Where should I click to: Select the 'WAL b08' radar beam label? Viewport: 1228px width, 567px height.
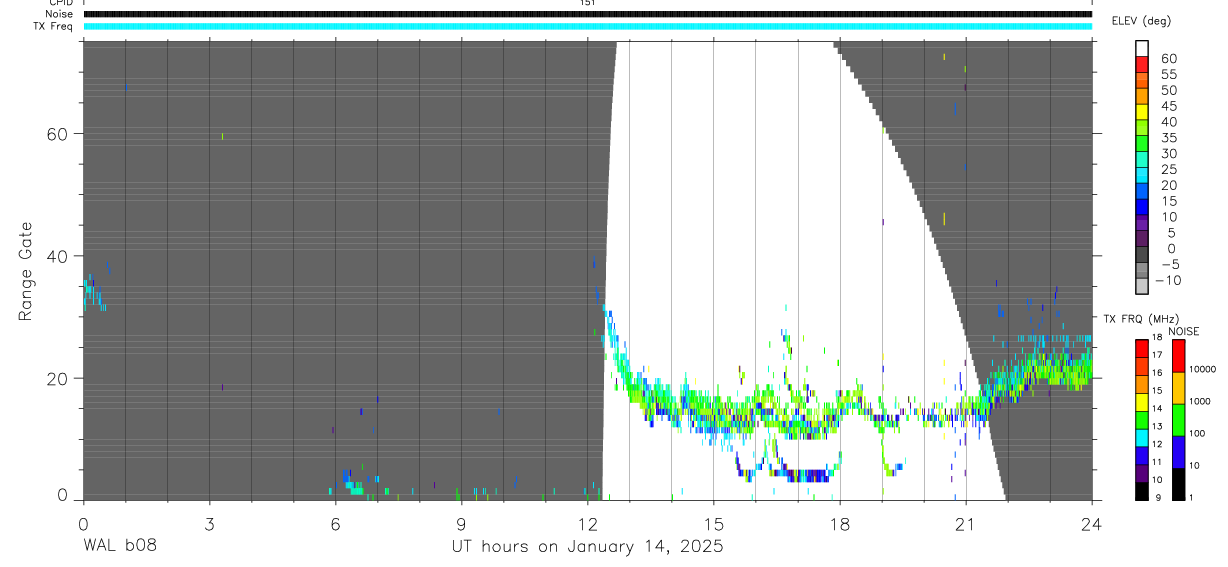point(120,546)
